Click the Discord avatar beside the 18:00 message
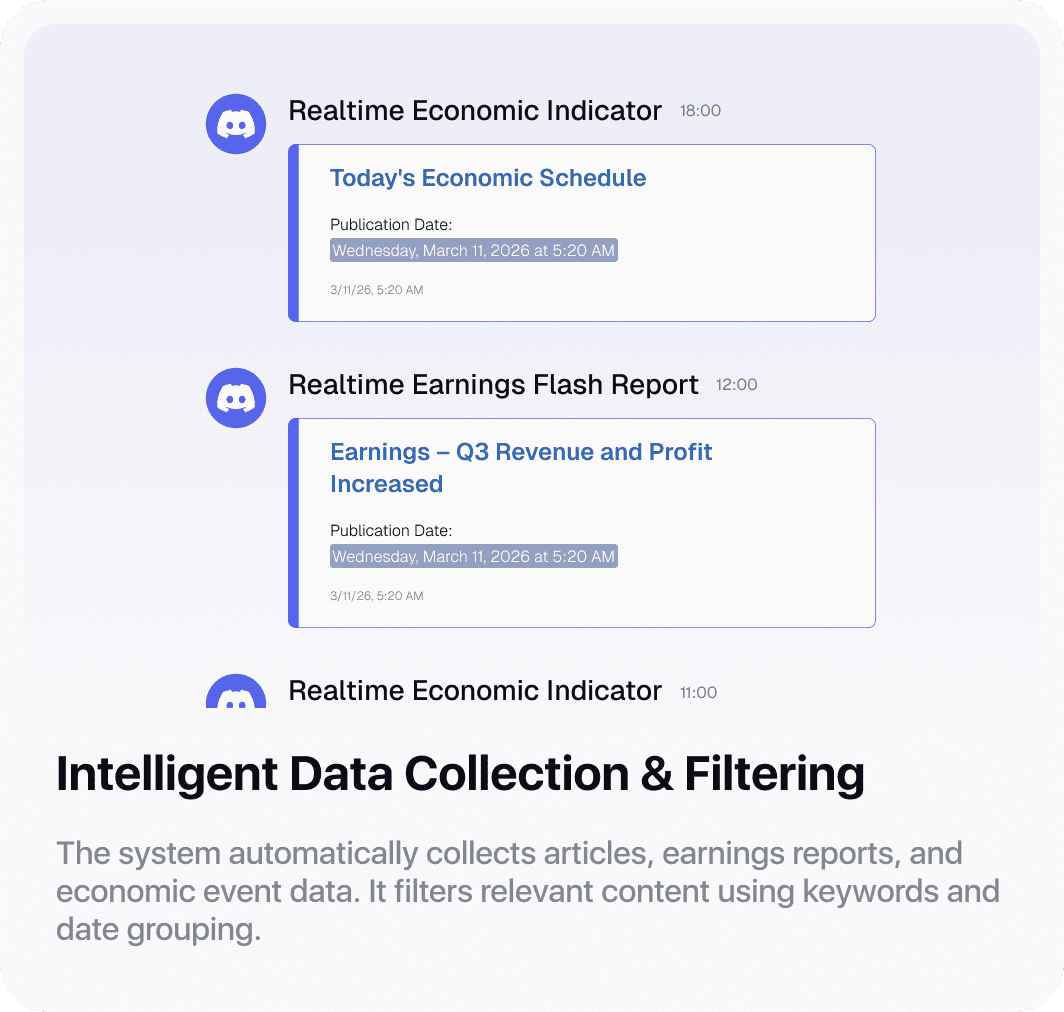Viewport: 1064px width, 1012px height. (x=236, y=124)
